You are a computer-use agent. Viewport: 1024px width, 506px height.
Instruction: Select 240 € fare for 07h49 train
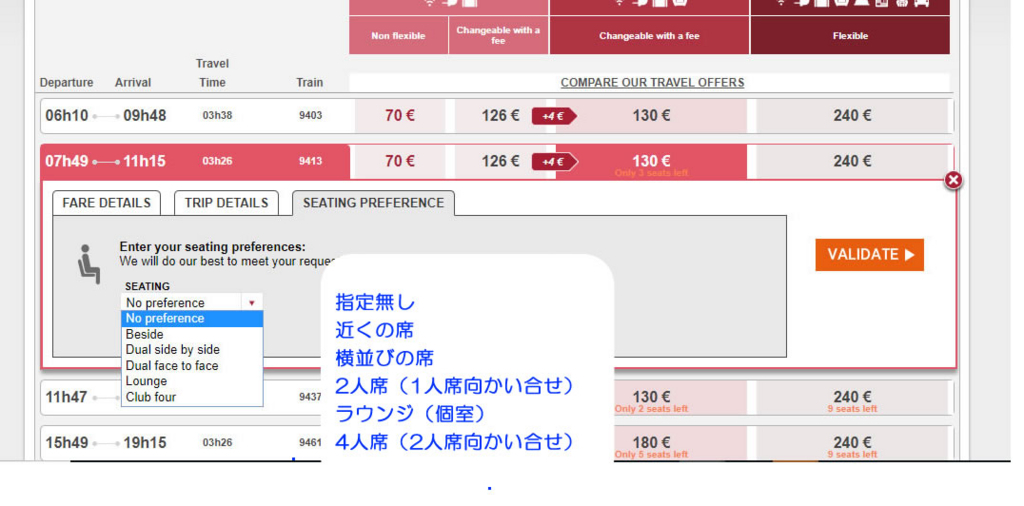click(852, 161)
